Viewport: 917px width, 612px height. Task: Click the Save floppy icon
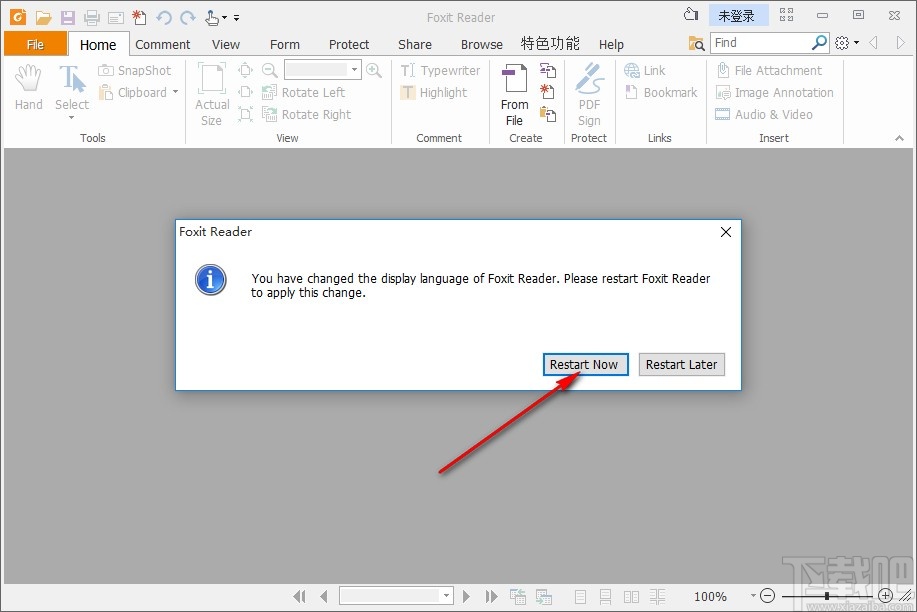pos(68,18)
